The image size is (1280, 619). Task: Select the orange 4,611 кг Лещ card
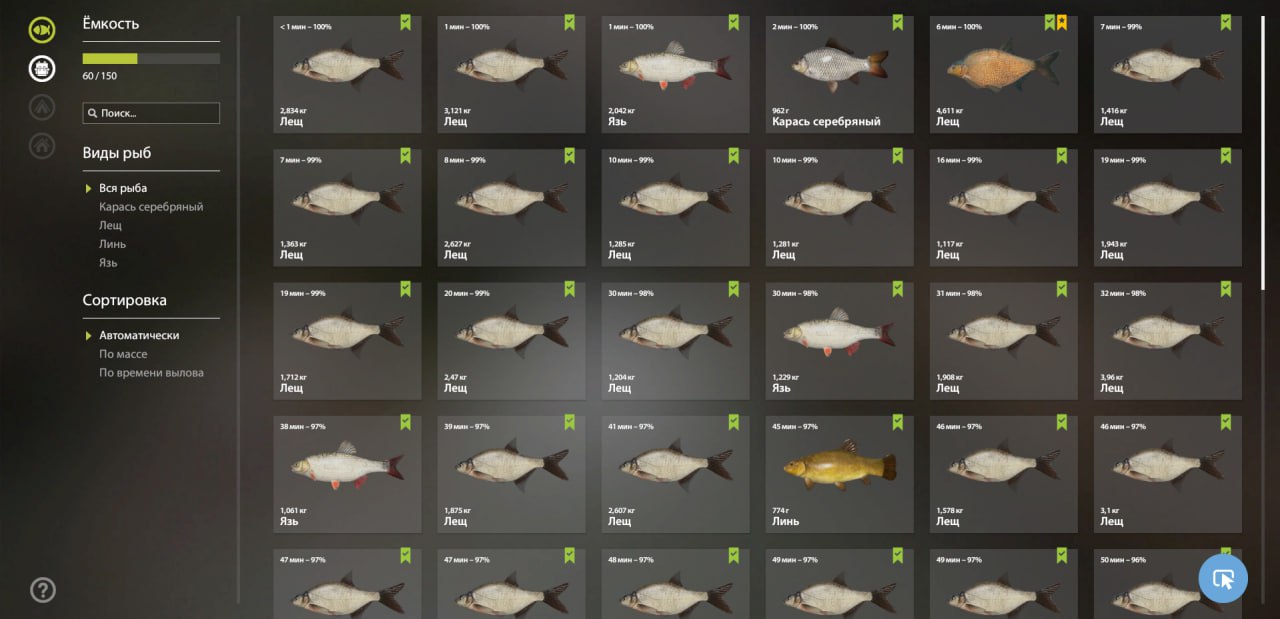tap(1003, 74)
